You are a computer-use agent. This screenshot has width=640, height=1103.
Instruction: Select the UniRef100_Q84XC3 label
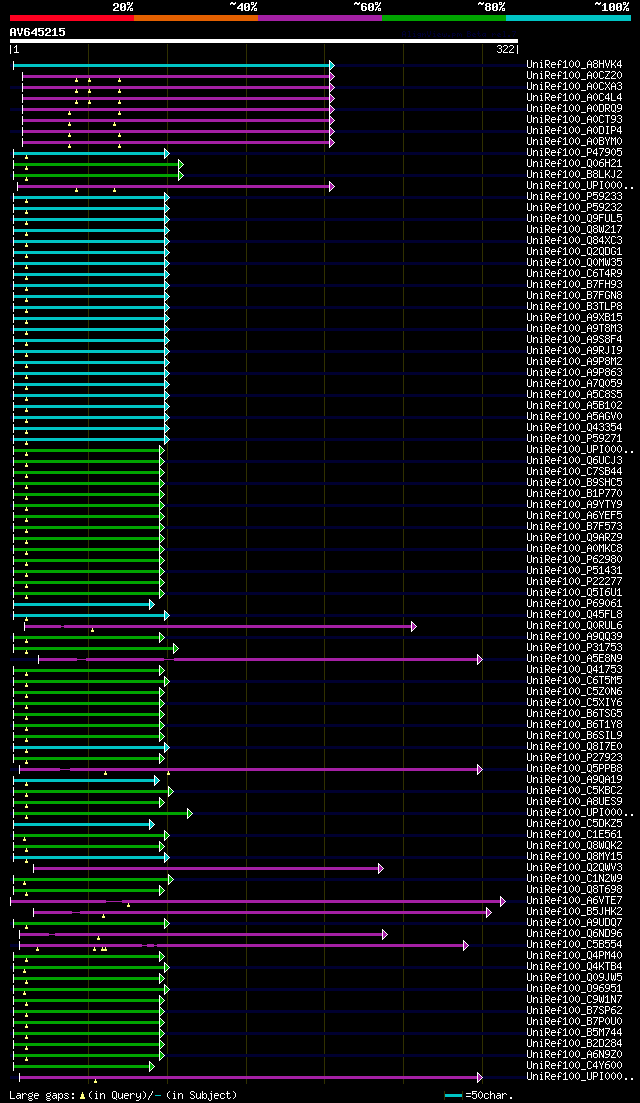(574, 241)
